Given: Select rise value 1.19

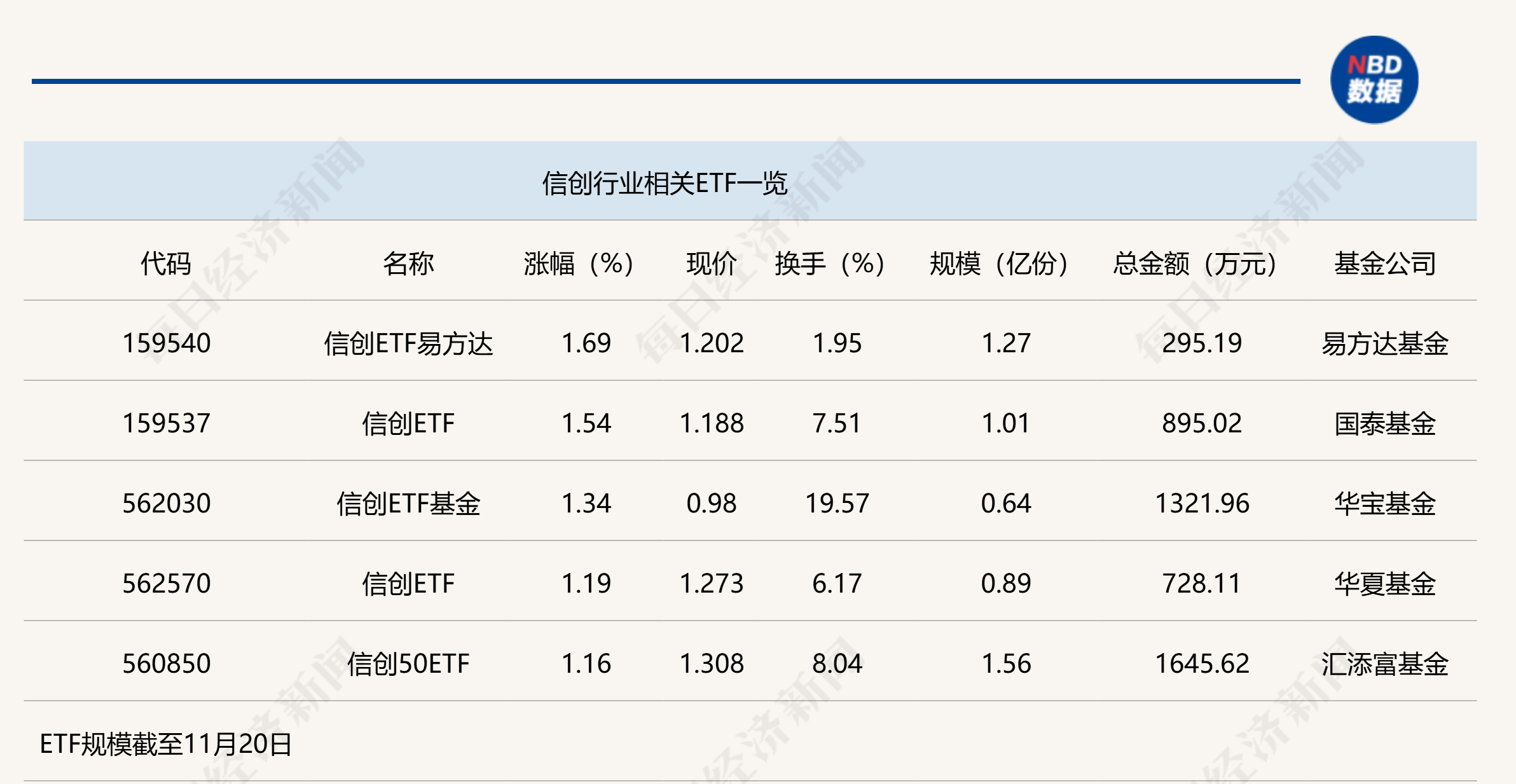Looking at the screenshot, I should pyautogui.click(x=586, y=584).
